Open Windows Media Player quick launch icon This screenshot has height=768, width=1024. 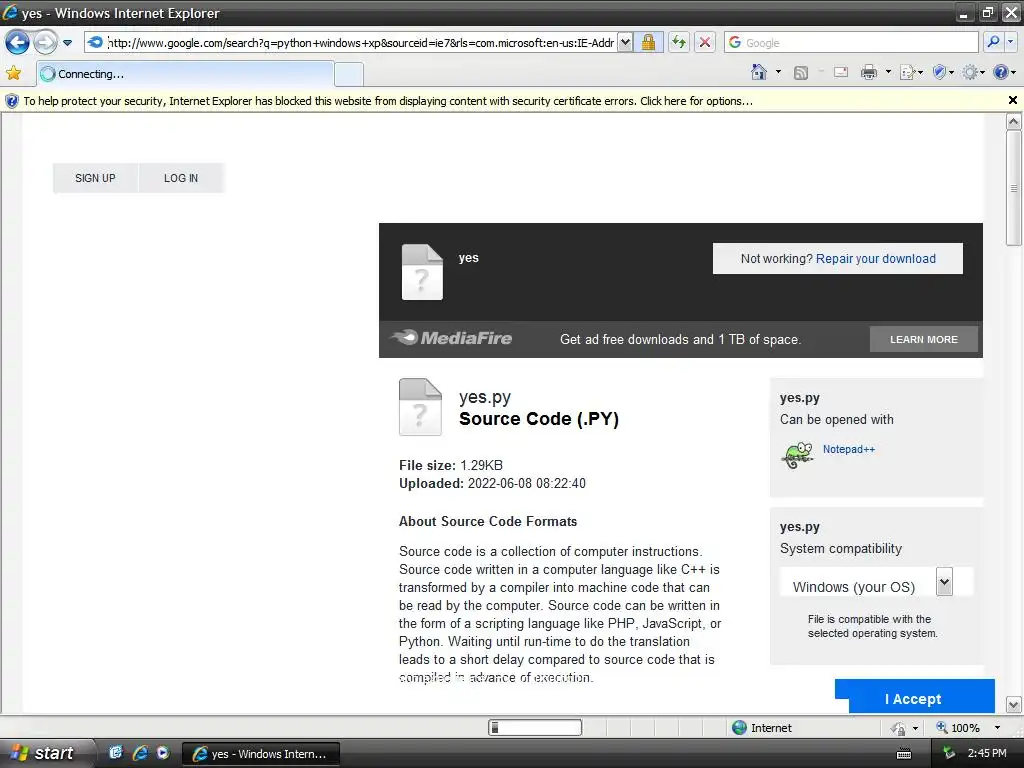tap(163, 753)
